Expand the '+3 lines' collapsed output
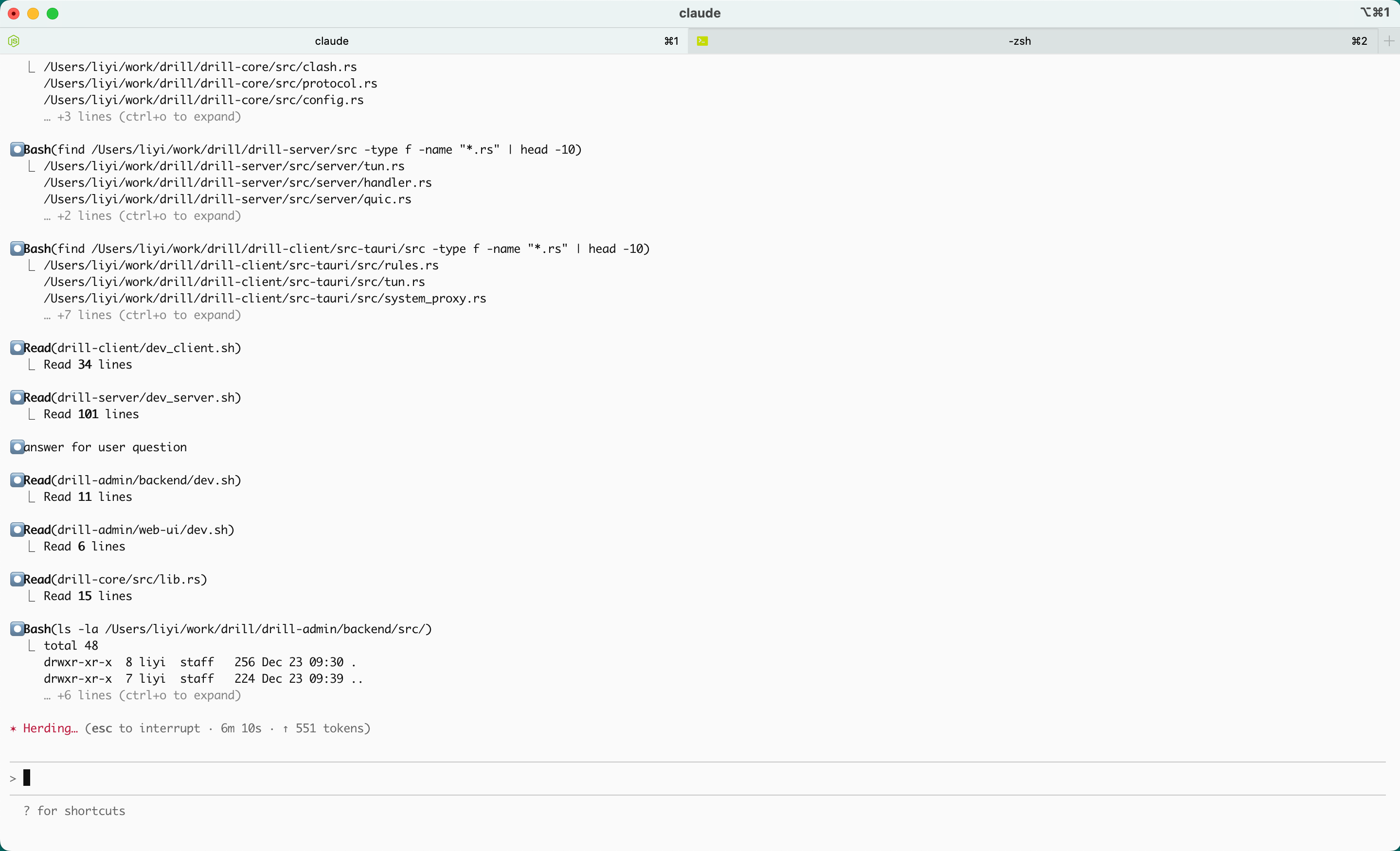The image size is (1400, 851). pyautogui.click(x=143, y=116)
